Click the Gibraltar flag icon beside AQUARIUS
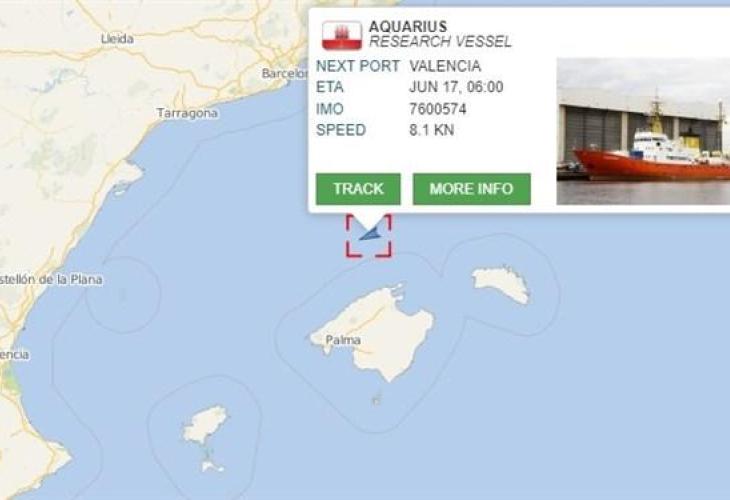Screen dimensions: 730x500 342,35
